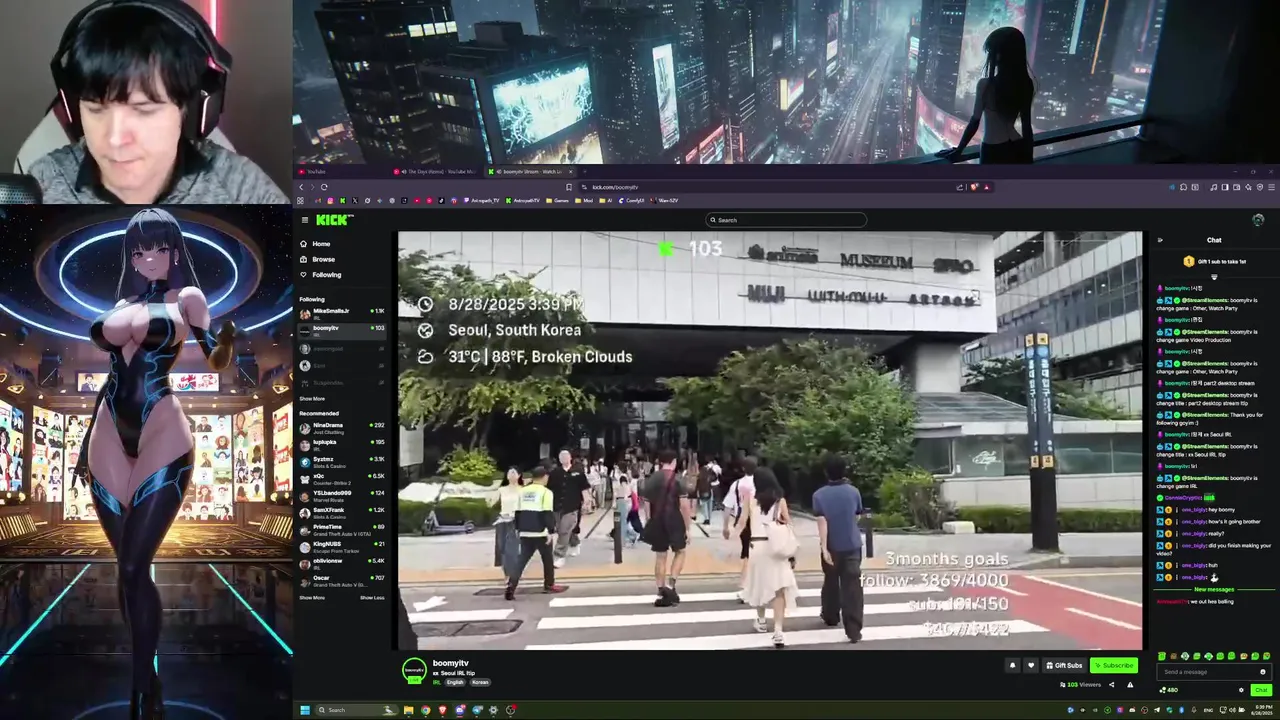Open the Windows Start menu

click(305, 710)
